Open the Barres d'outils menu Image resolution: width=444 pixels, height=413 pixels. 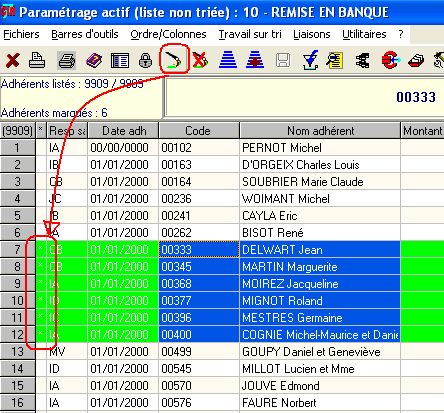(x=85, y=34)
